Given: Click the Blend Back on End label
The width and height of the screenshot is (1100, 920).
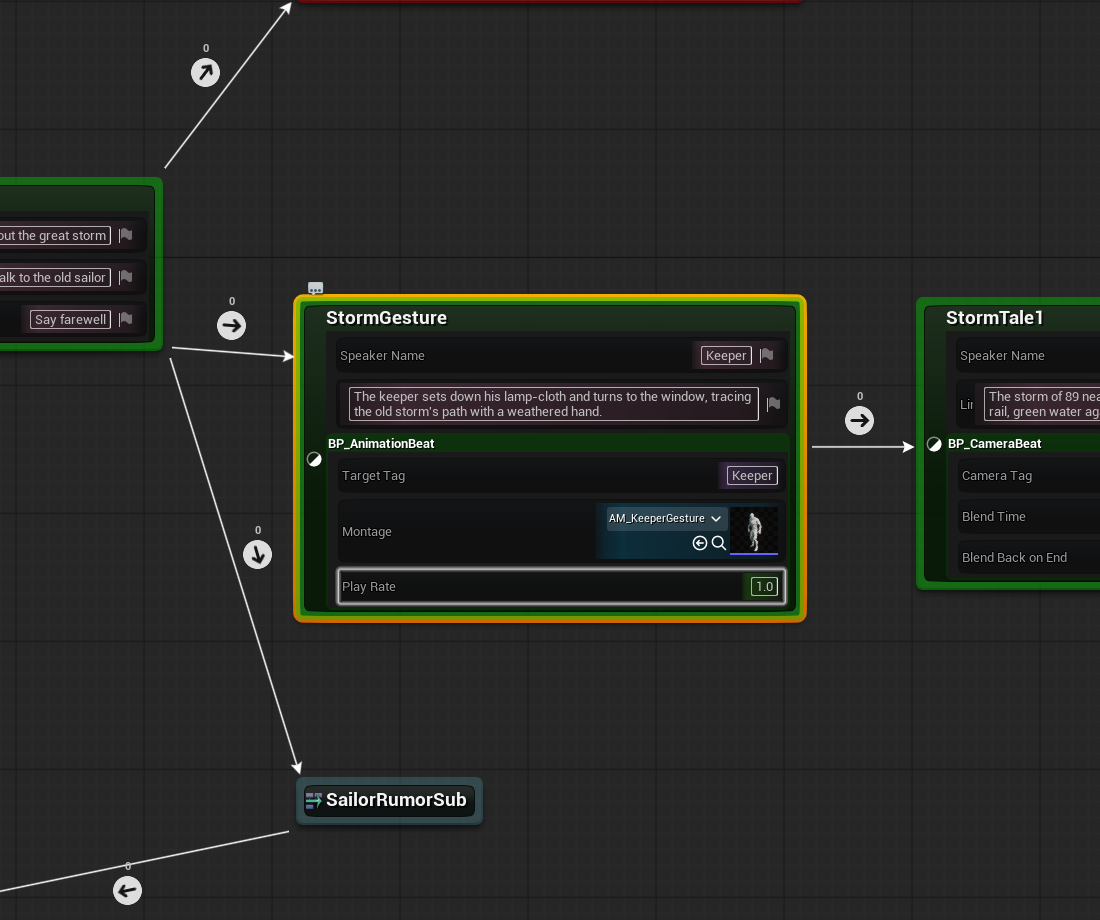Looking at the screenshot, I should tap(1014, 558).
